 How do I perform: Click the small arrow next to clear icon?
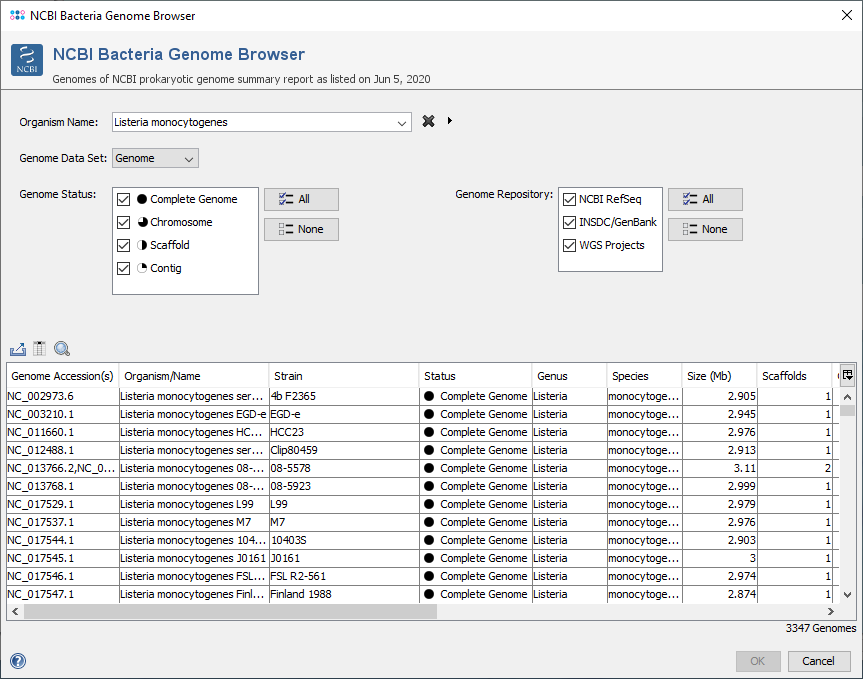[x=450, y=121]
